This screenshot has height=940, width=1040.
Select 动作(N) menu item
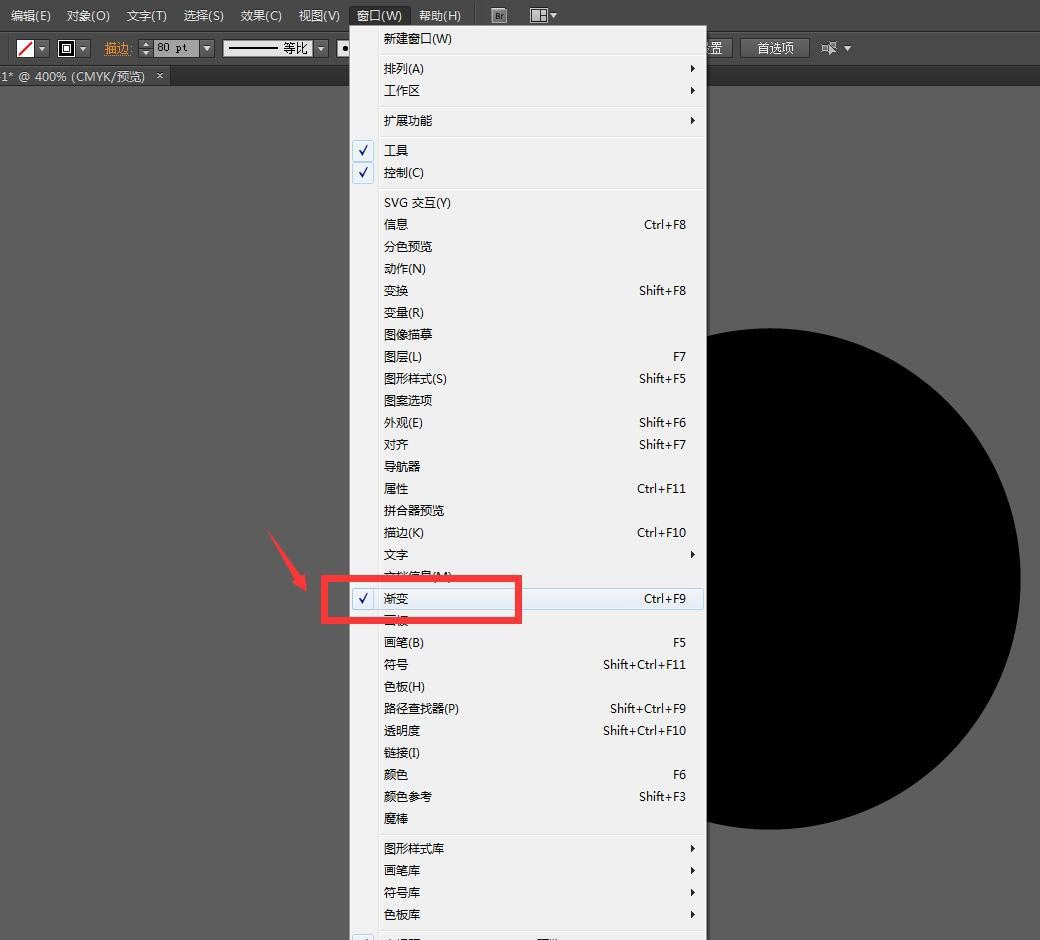527,269
